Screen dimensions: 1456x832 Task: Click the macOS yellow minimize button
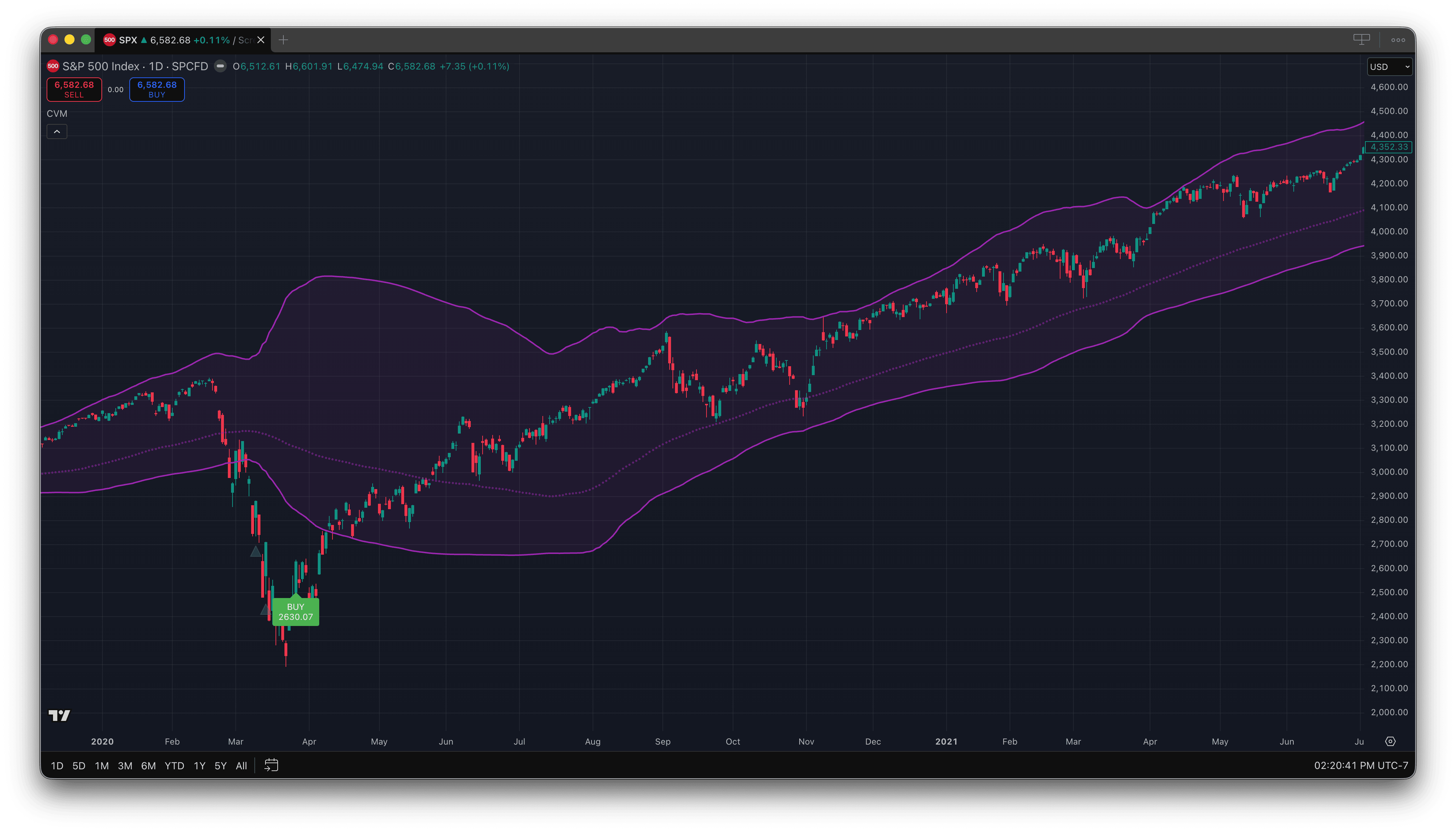[70, 39]
